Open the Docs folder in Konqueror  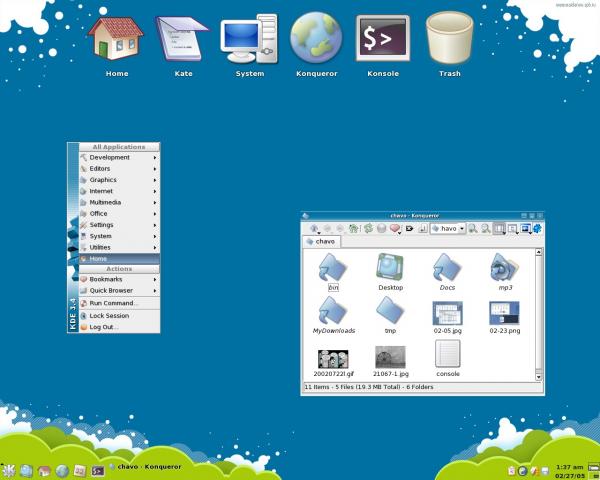[x=447, y=272]
